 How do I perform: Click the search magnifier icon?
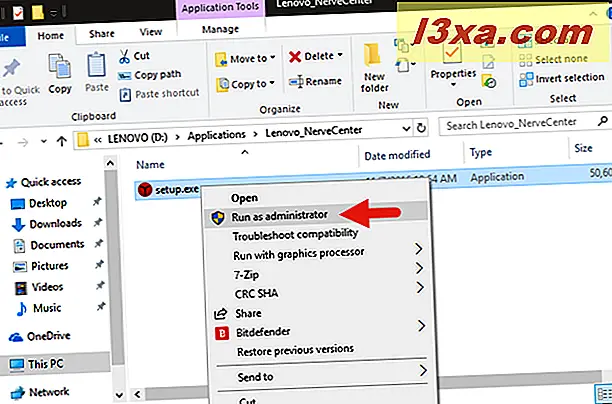tap(603, 121)
